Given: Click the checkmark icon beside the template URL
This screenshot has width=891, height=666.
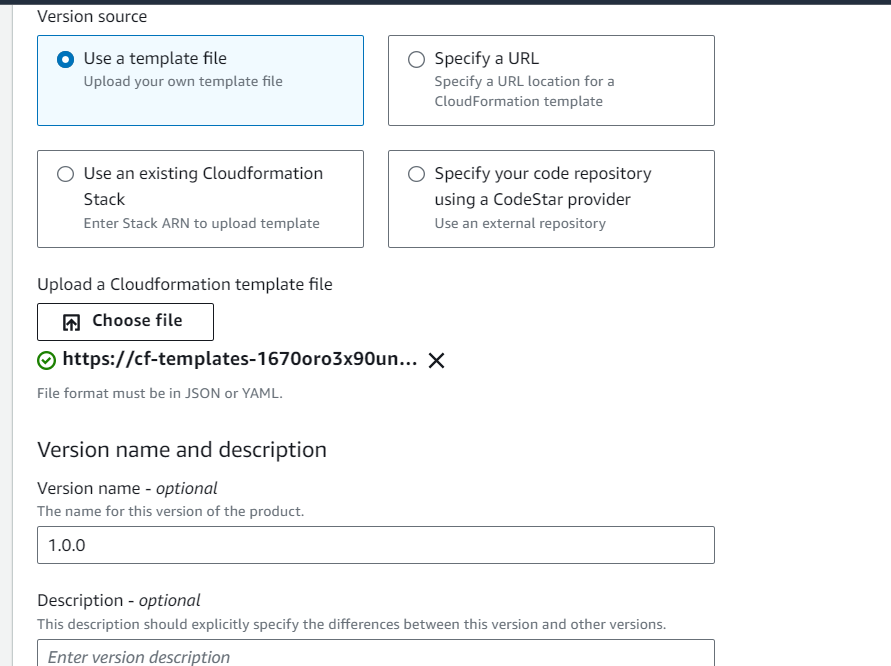Looking at the screenshot, I should pyautogui.click(x=47, y=361).
